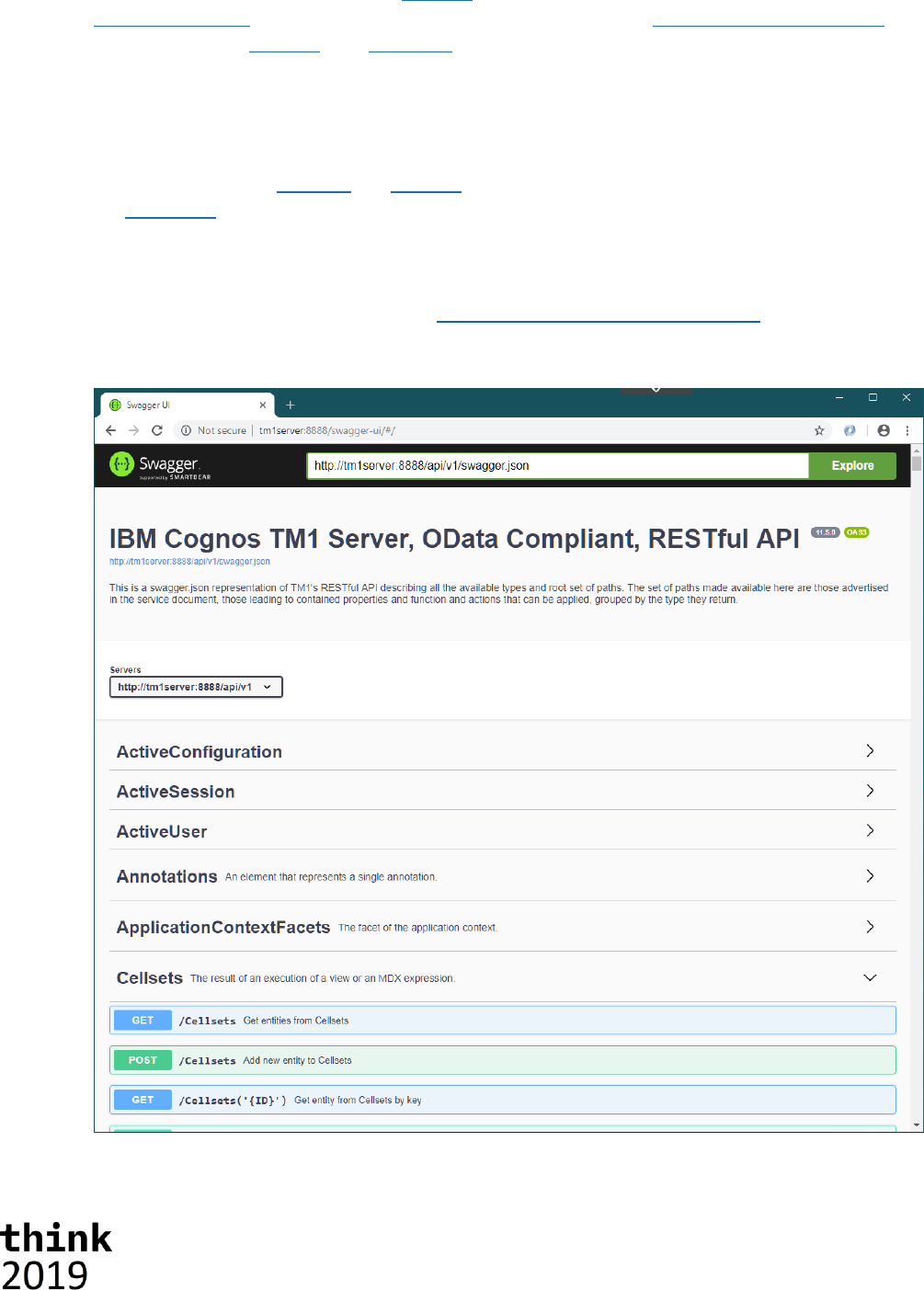Click the 11.5.0 version badge
This screenshot has width=924, height=1290.
click(826, 532)
